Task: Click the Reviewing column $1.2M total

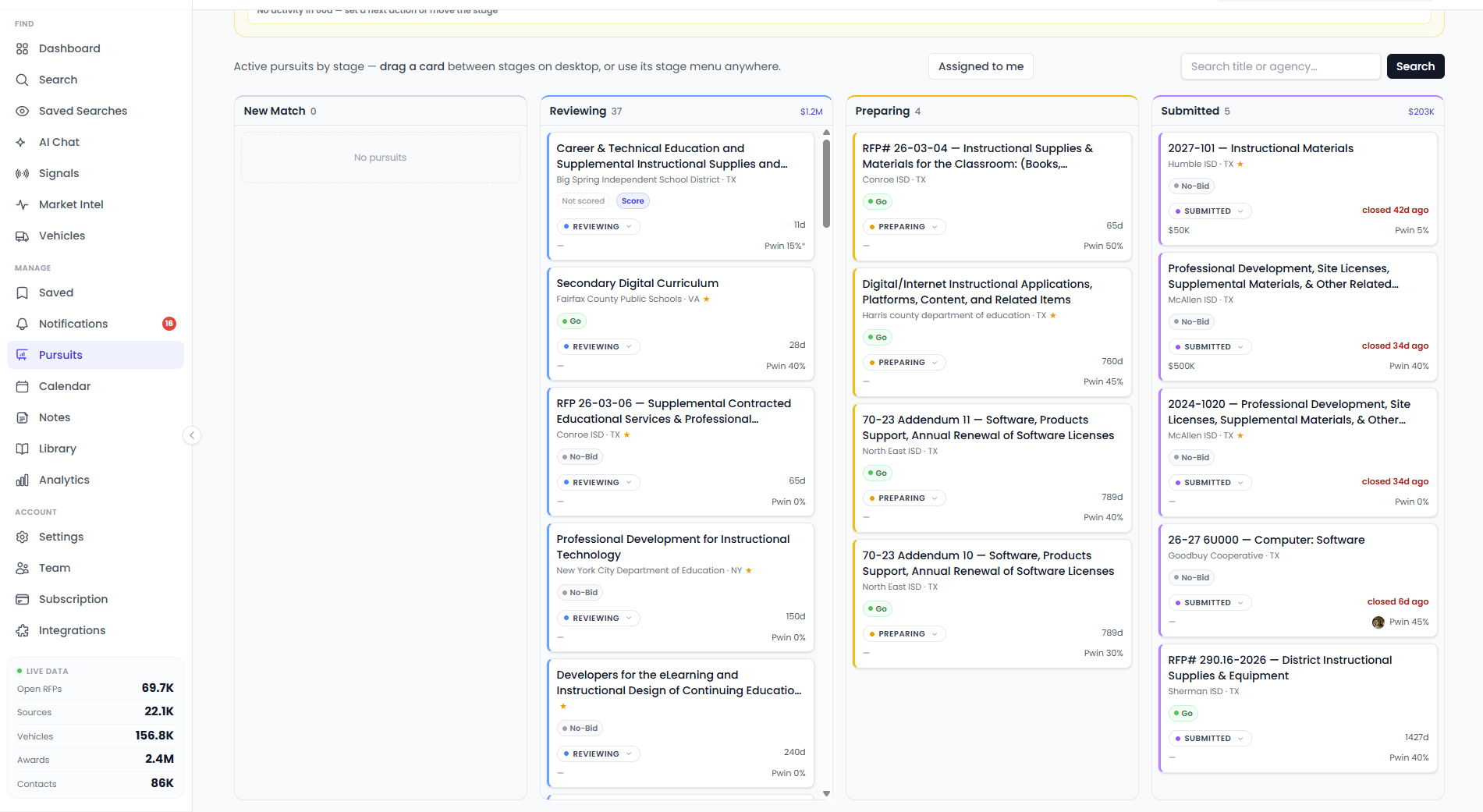Action: [x=811, y=112]
